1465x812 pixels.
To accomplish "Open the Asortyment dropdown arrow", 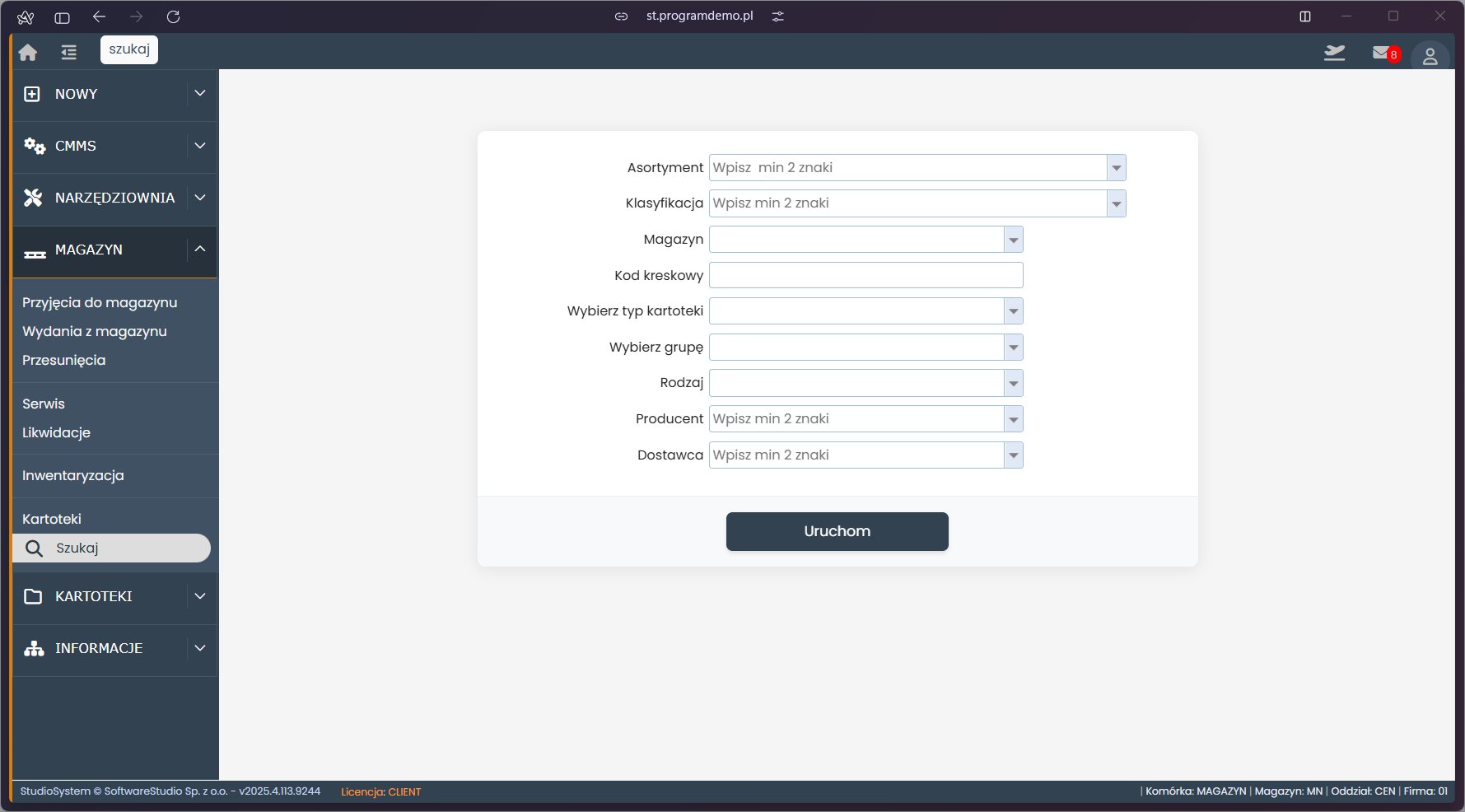I will click(1116, 168).
